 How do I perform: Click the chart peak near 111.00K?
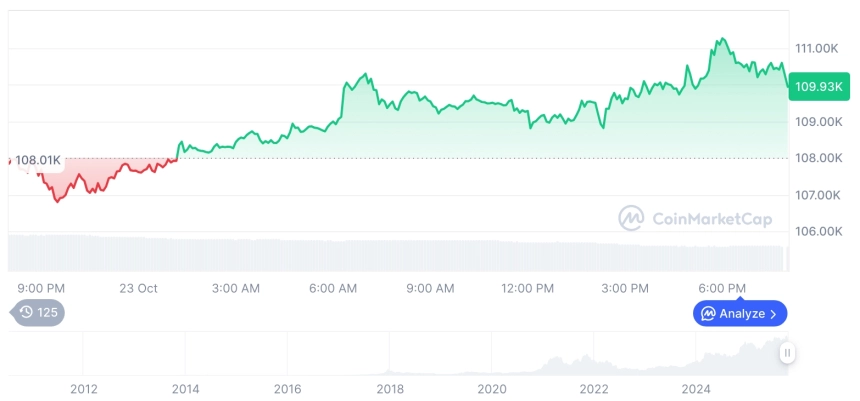pyautogui.click(x=719, y=40)
